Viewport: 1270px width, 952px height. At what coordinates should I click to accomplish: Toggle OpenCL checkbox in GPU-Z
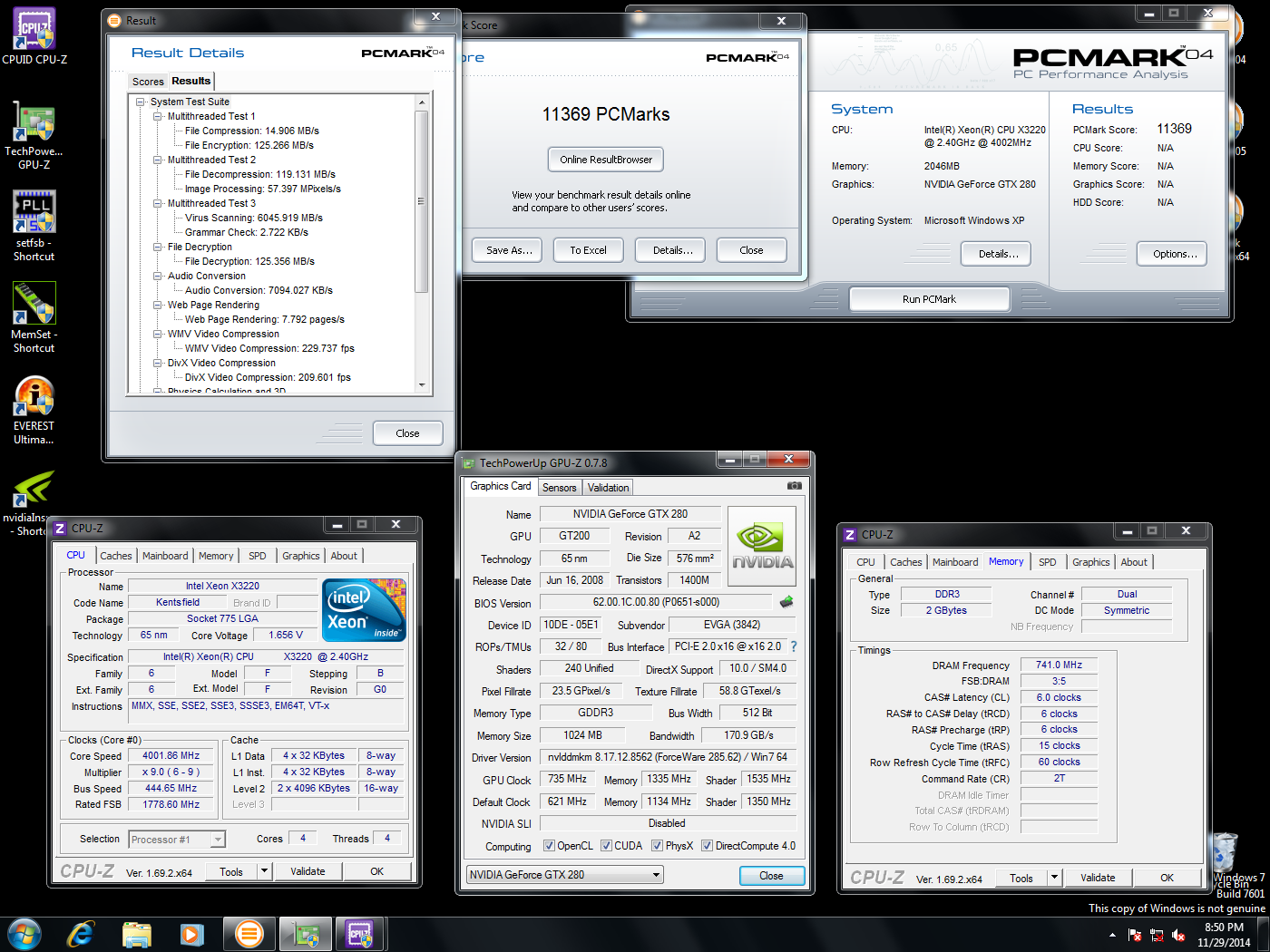click(x=549, y=846)
